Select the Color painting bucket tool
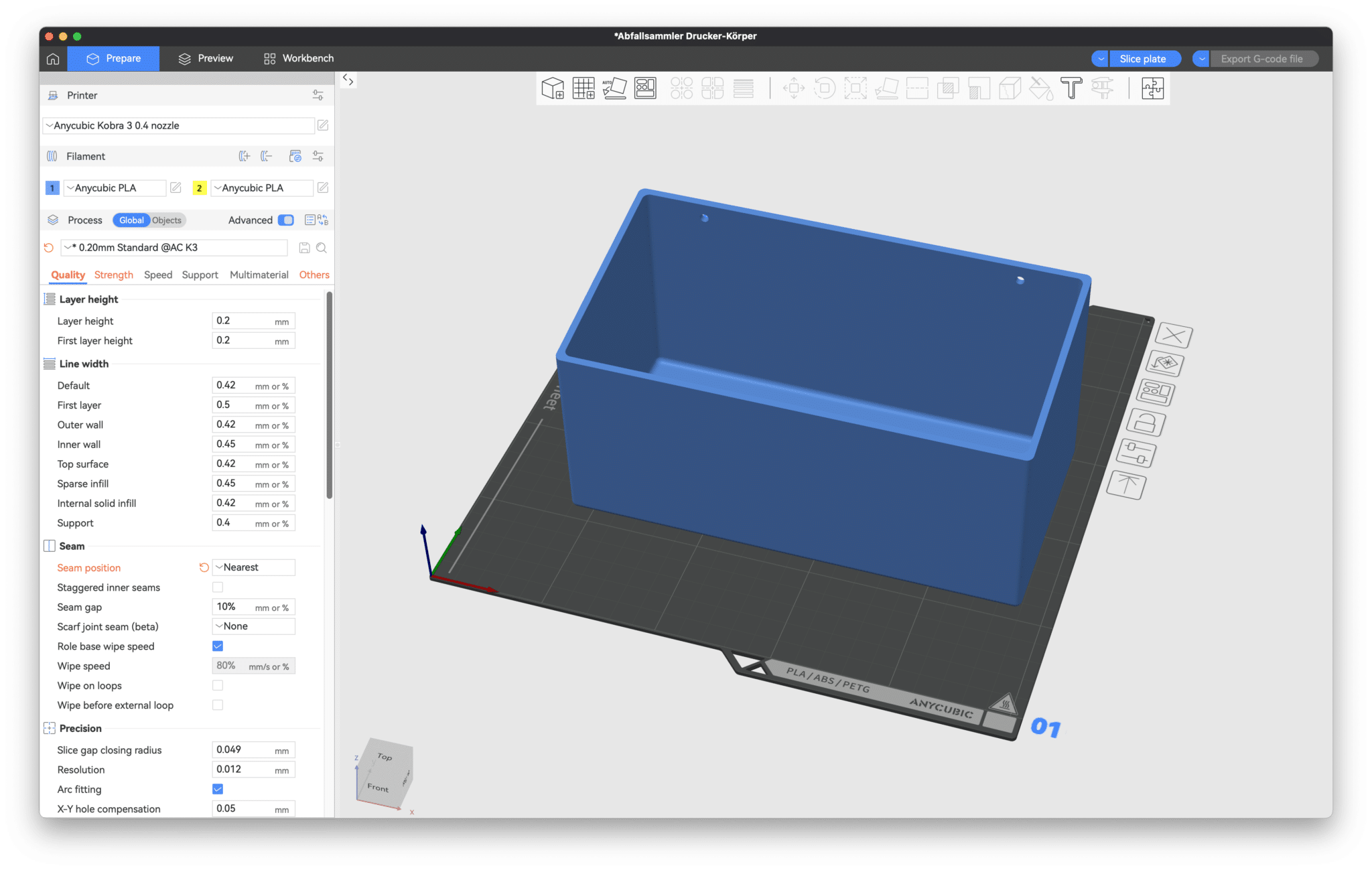1372x870 pixels. coord(1040,88)
